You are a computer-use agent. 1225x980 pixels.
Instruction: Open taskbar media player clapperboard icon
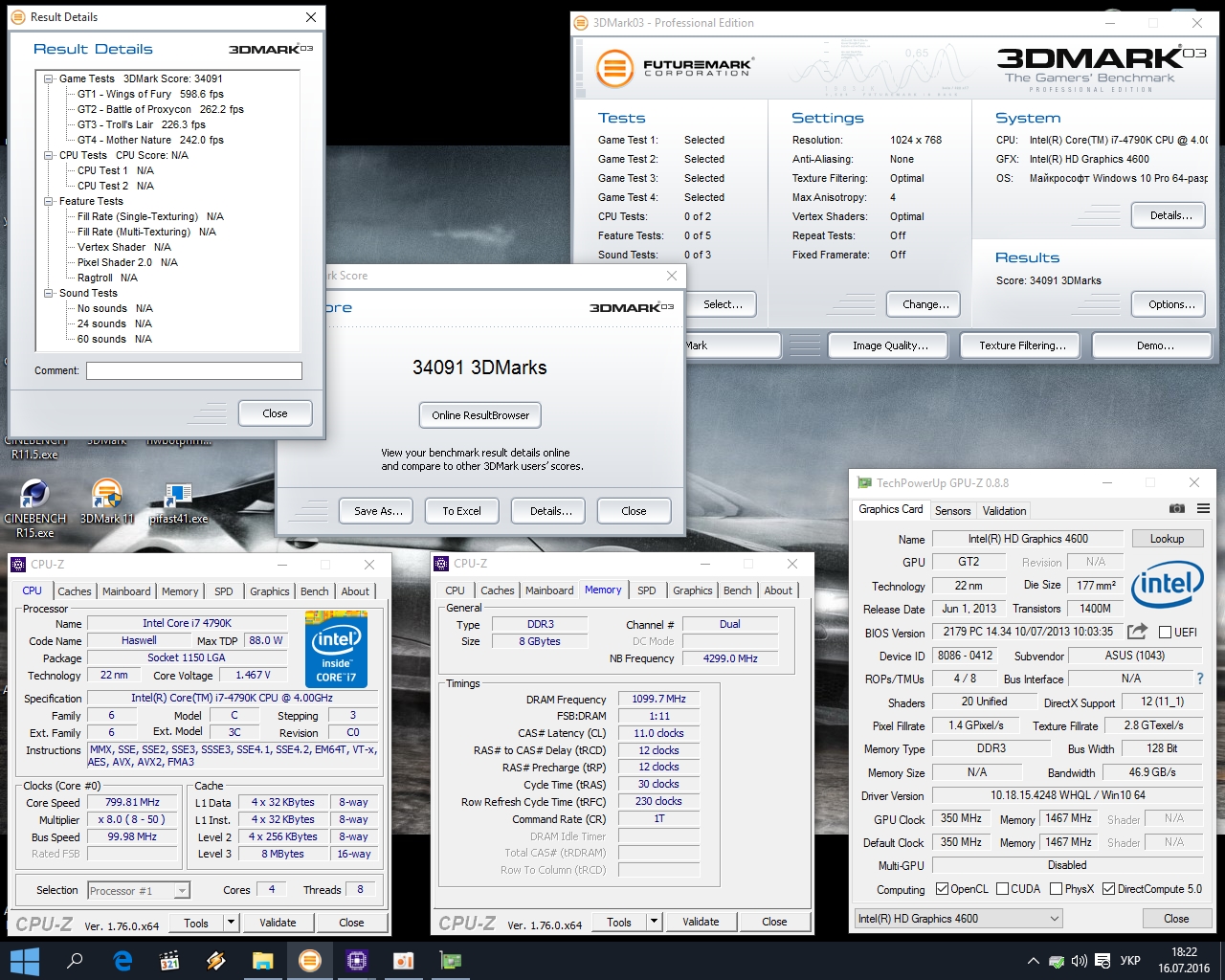click(169, 961)
